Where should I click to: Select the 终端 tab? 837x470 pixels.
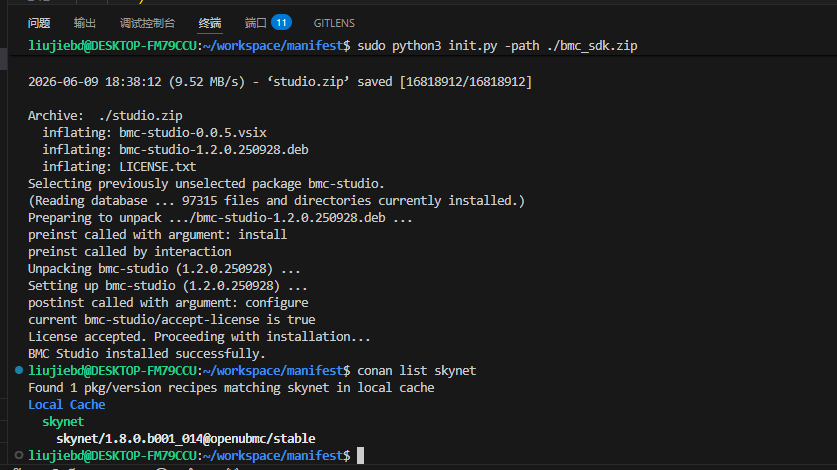[x=210, y=23]
